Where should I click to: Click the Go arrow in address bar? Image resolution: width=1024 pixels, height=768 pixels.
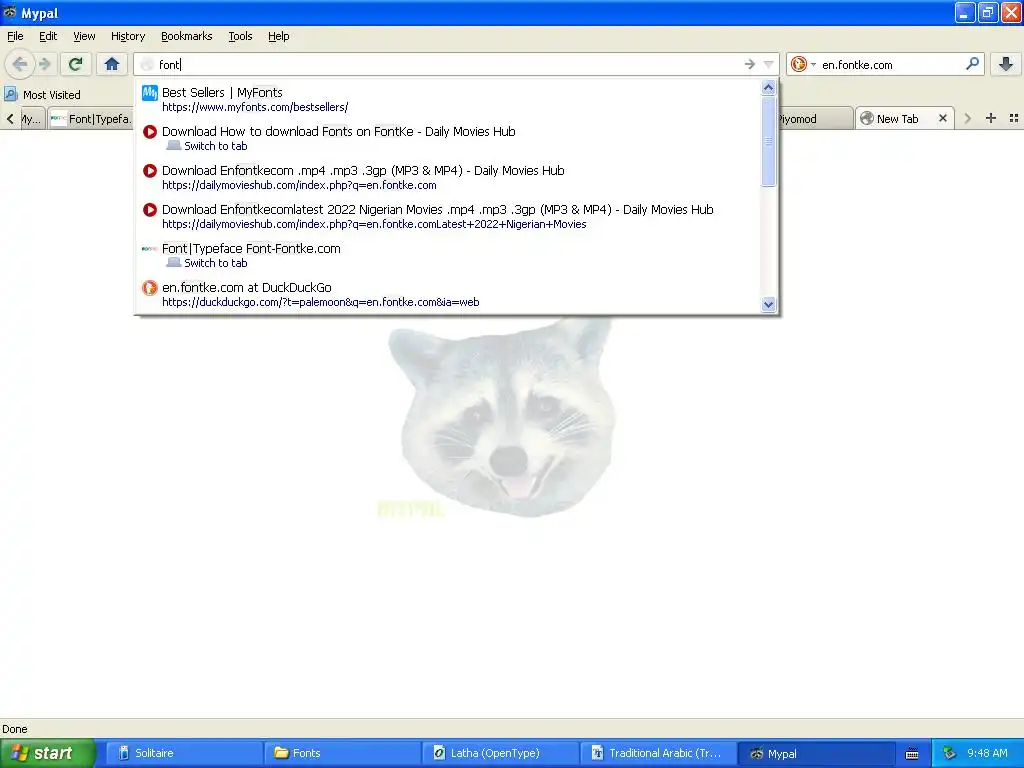point(750,64)
